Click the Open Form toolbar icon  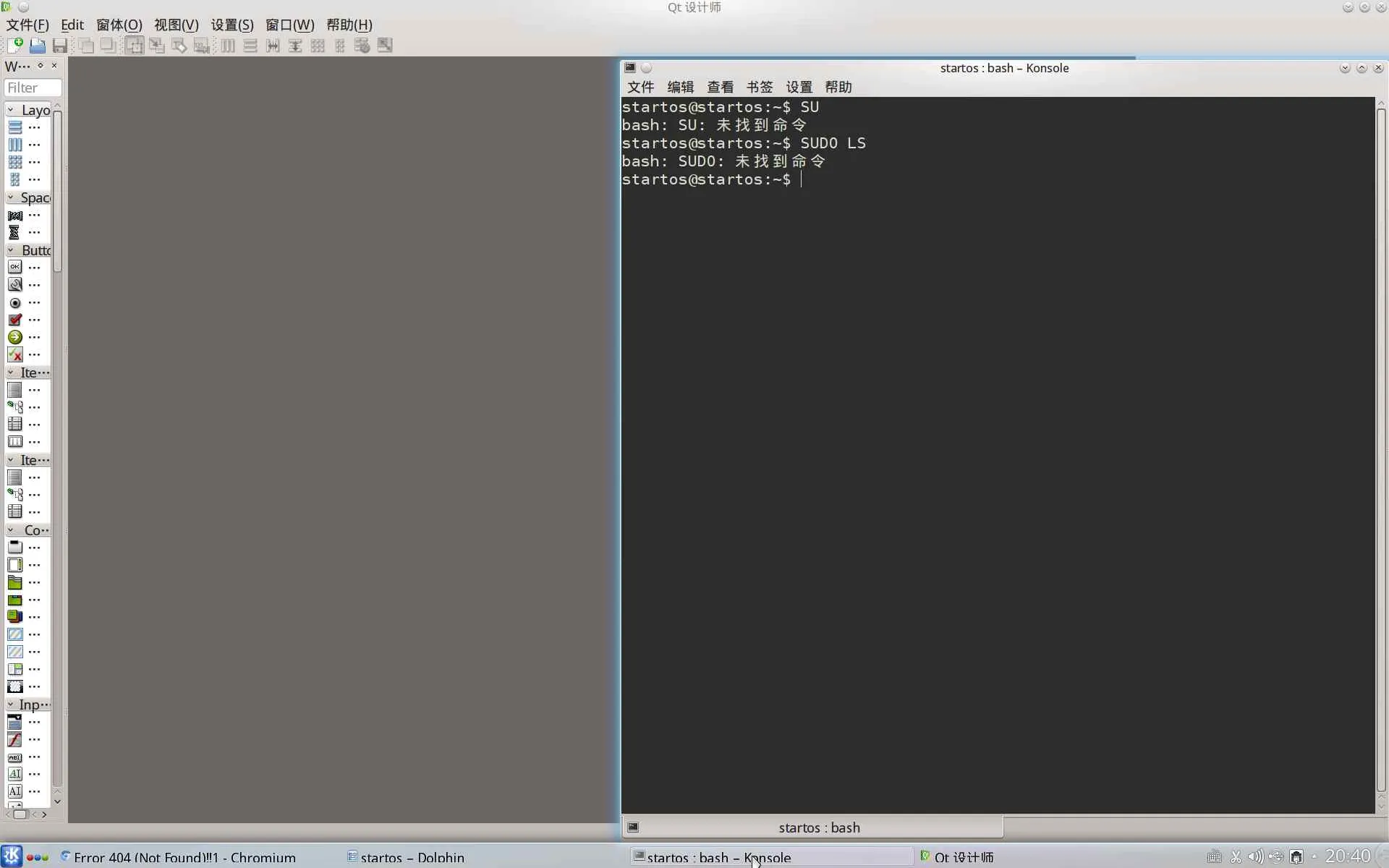pyautogui.click(x=38, y=46)
